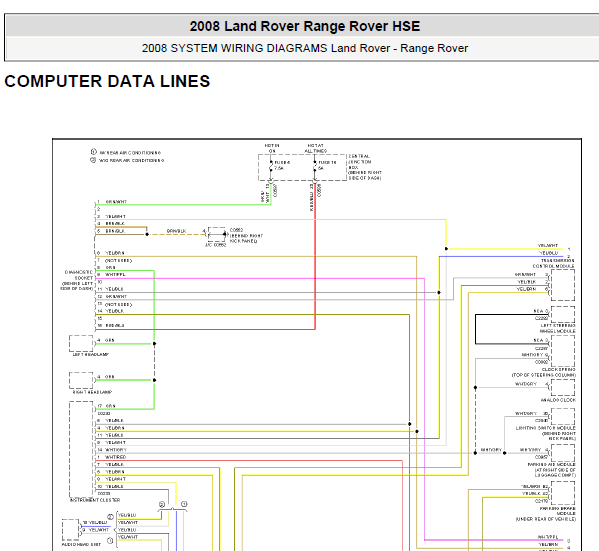Click the 'LEFT STEERING WHEEL MODULE' label
Image resolution: width=599 pixels, height=551 pixels.
[x=557, y=328]
